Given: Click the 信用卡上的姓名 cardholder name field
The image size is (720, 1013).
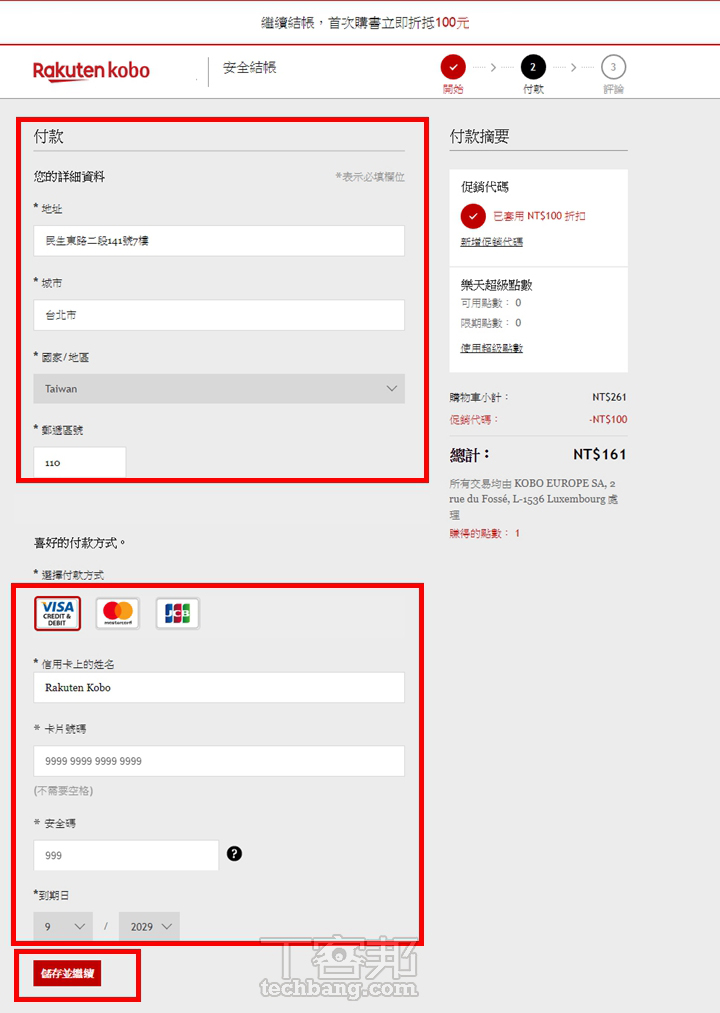Looking at the screenshot, I should click(219, 687).
